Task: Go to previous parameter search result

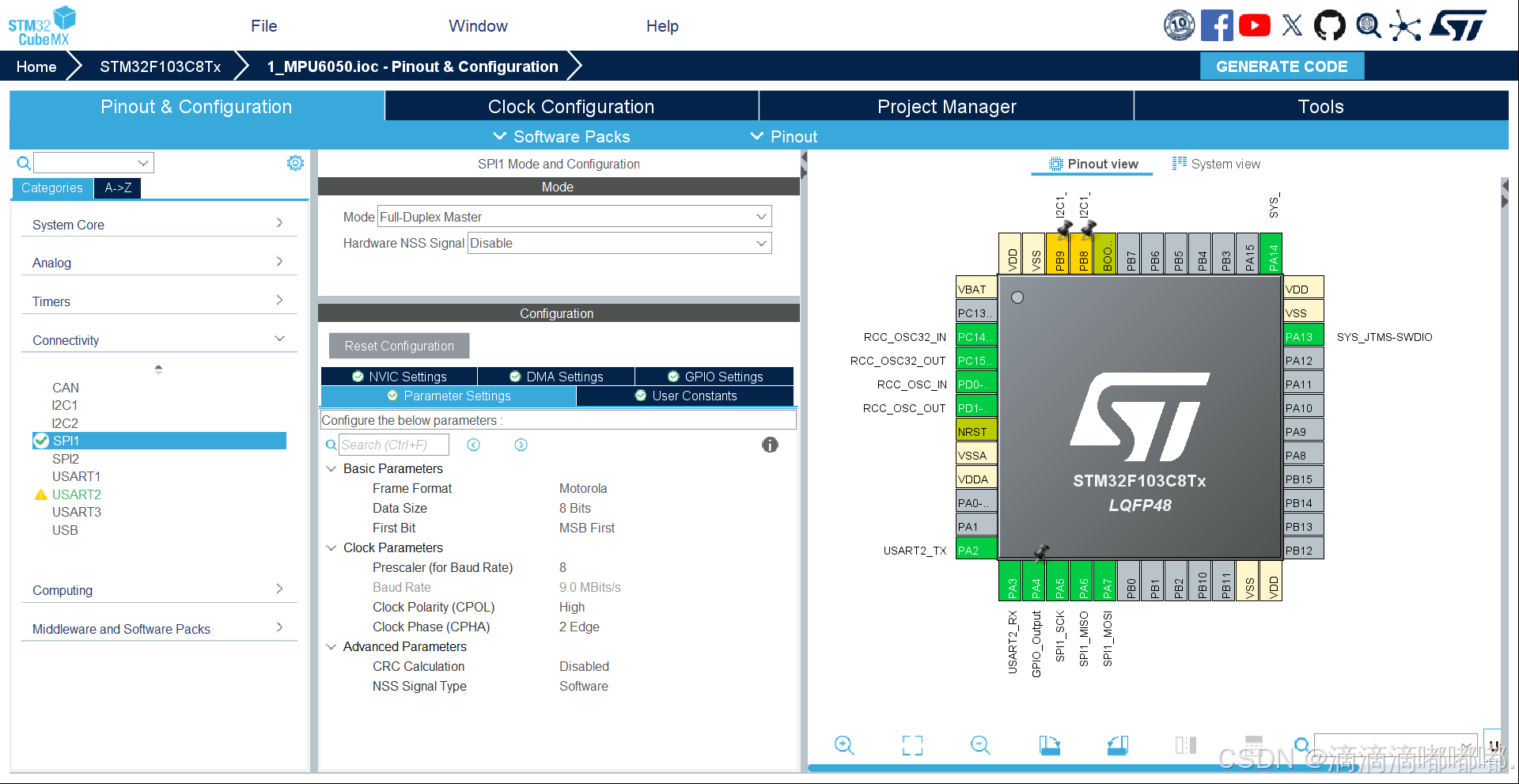Action: point(473,445)
